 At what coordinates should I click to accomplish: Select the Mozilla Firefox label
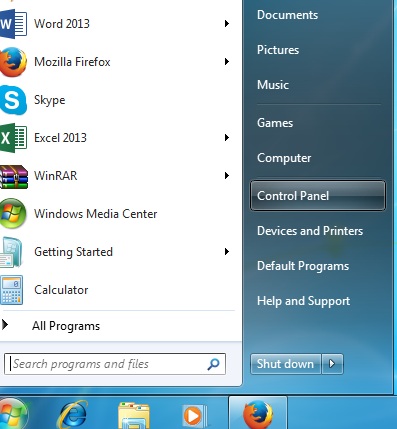72,62
